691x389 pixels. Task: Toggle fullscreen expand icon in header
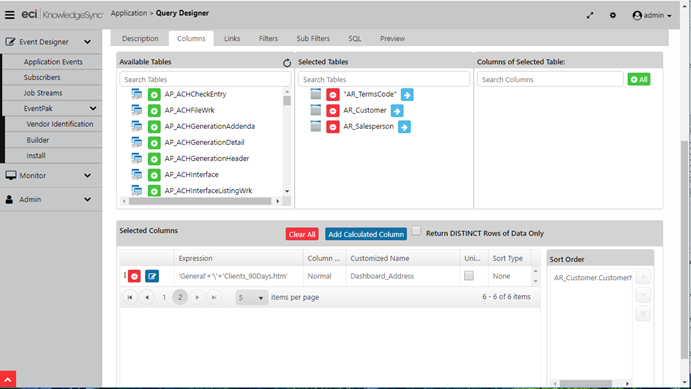(x=590, y=15)
